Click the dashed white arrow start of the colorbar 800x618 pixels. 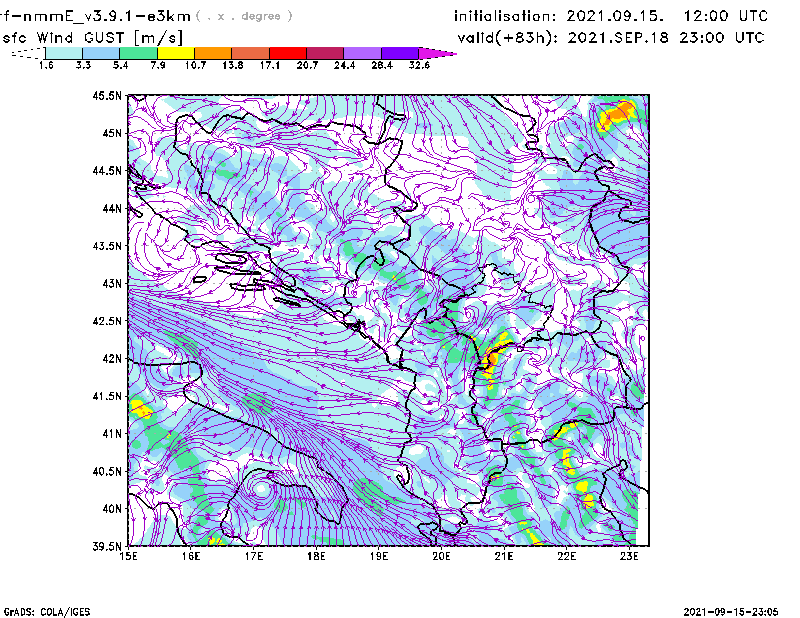click(28, 53)
